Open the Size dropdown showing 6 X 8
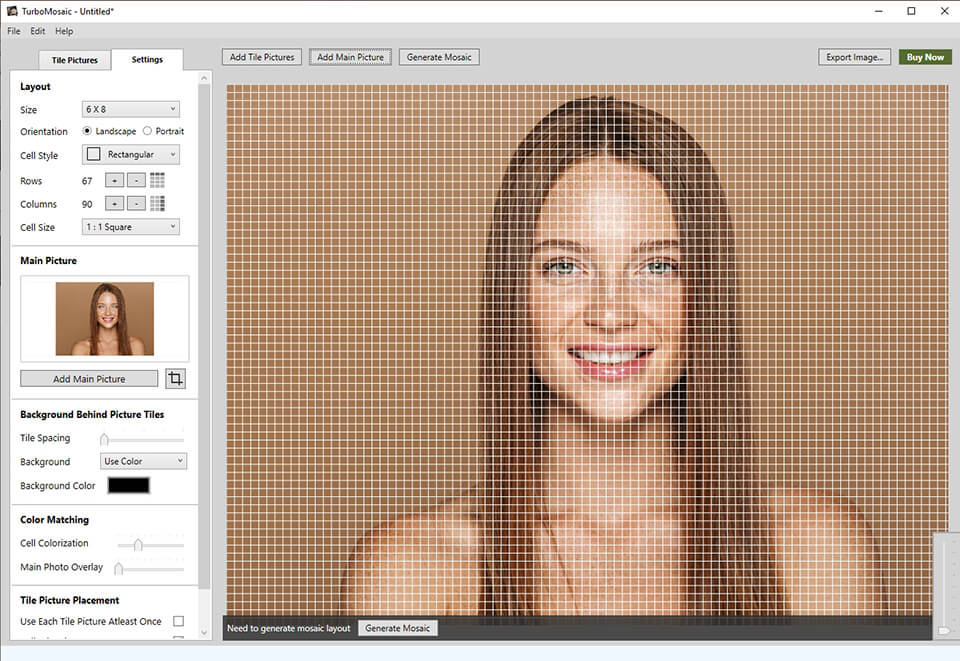Image resolution: width=960 pixels, height=661 pixels. [130, 109]
